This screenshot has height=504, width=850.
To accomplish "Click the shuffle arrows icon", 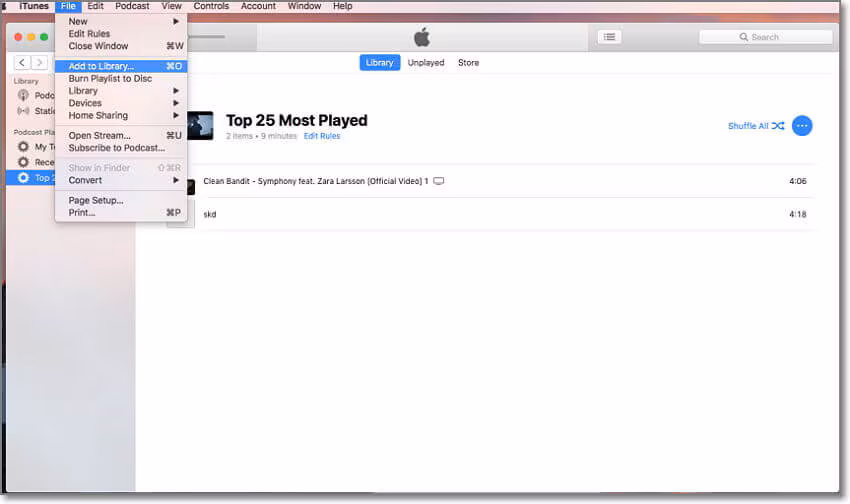I will [x=778, y=126].
